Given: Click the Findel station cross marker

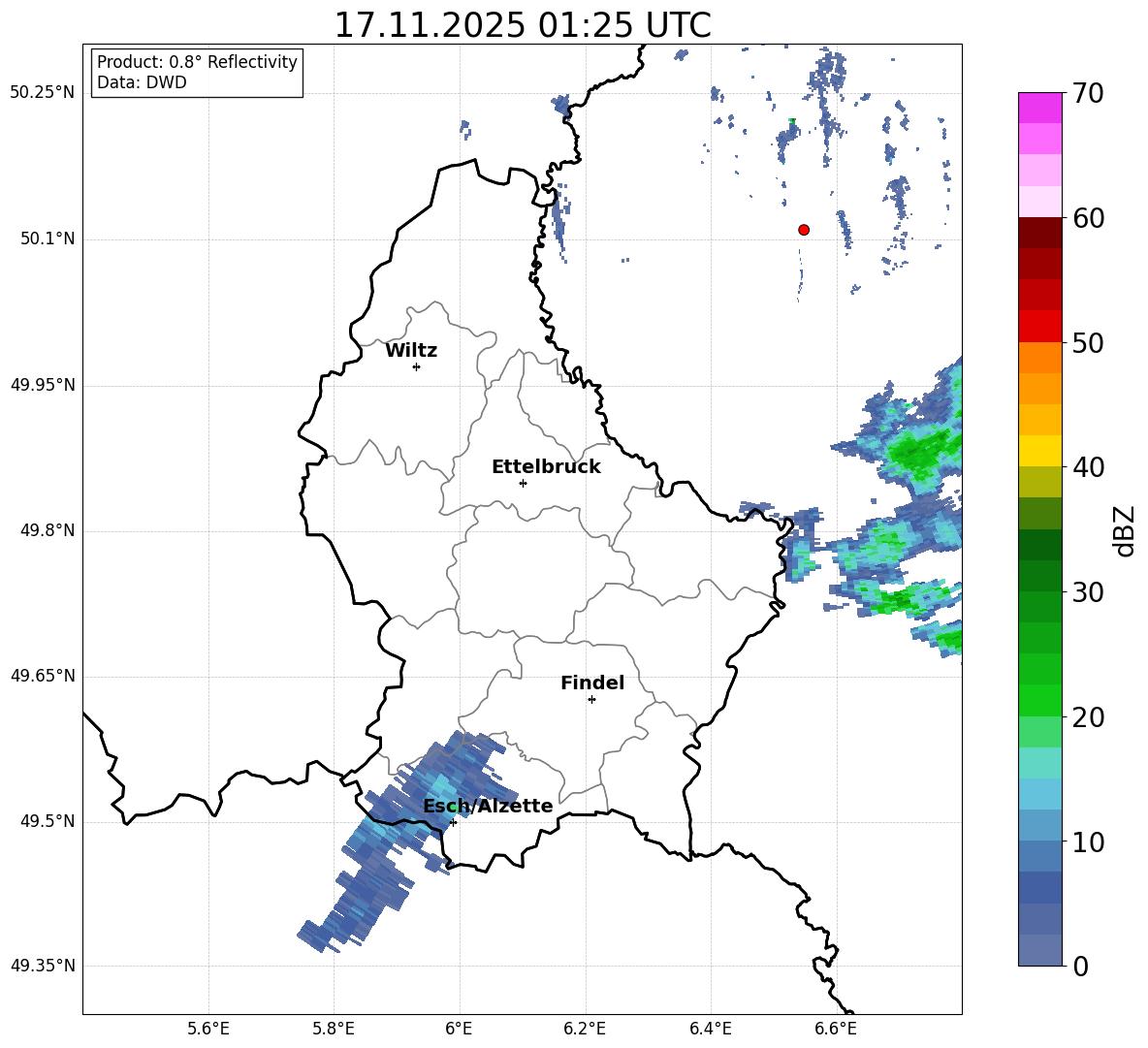Looking at the screenshot, I should pos(591,700).
